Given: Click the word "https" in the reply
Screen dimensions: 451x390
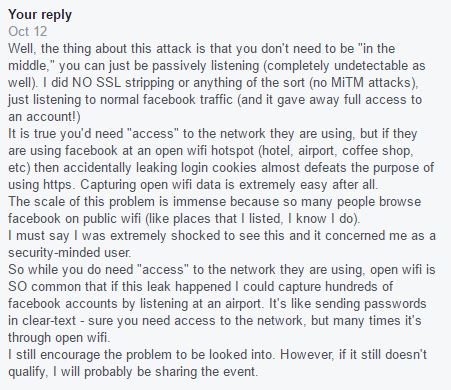Looking at the screenshot, I should [57, 185].
